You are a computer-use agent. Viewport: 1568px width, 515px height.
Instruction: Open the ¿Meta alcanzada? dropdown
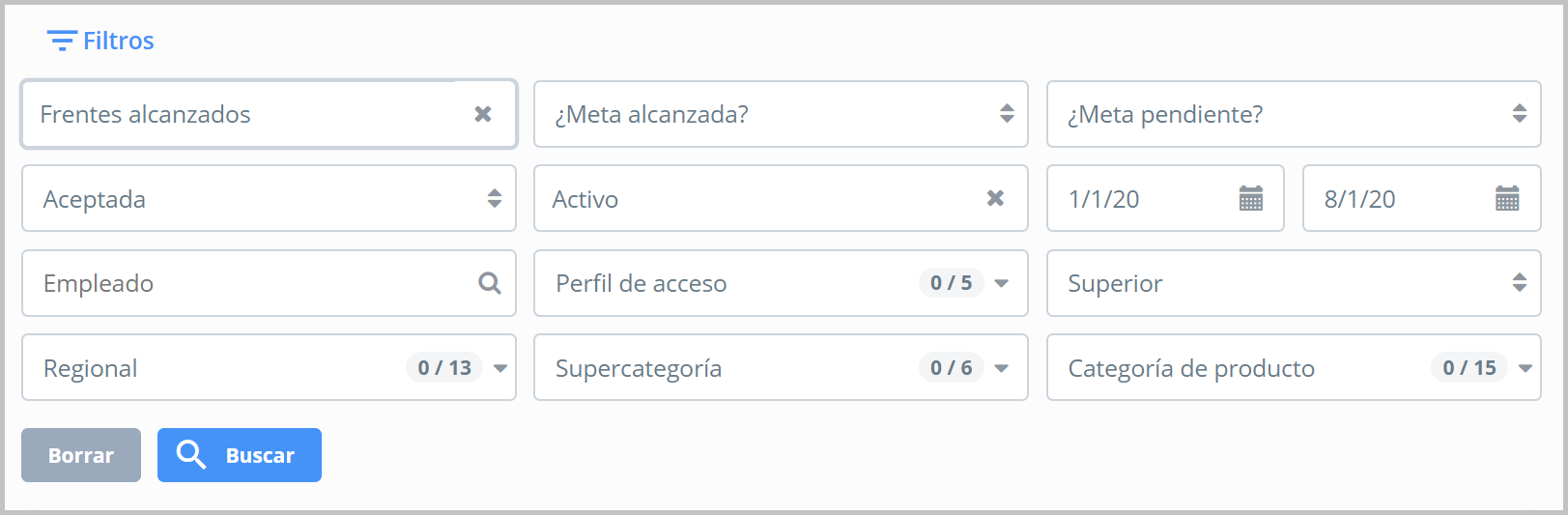coord(1007,114)
